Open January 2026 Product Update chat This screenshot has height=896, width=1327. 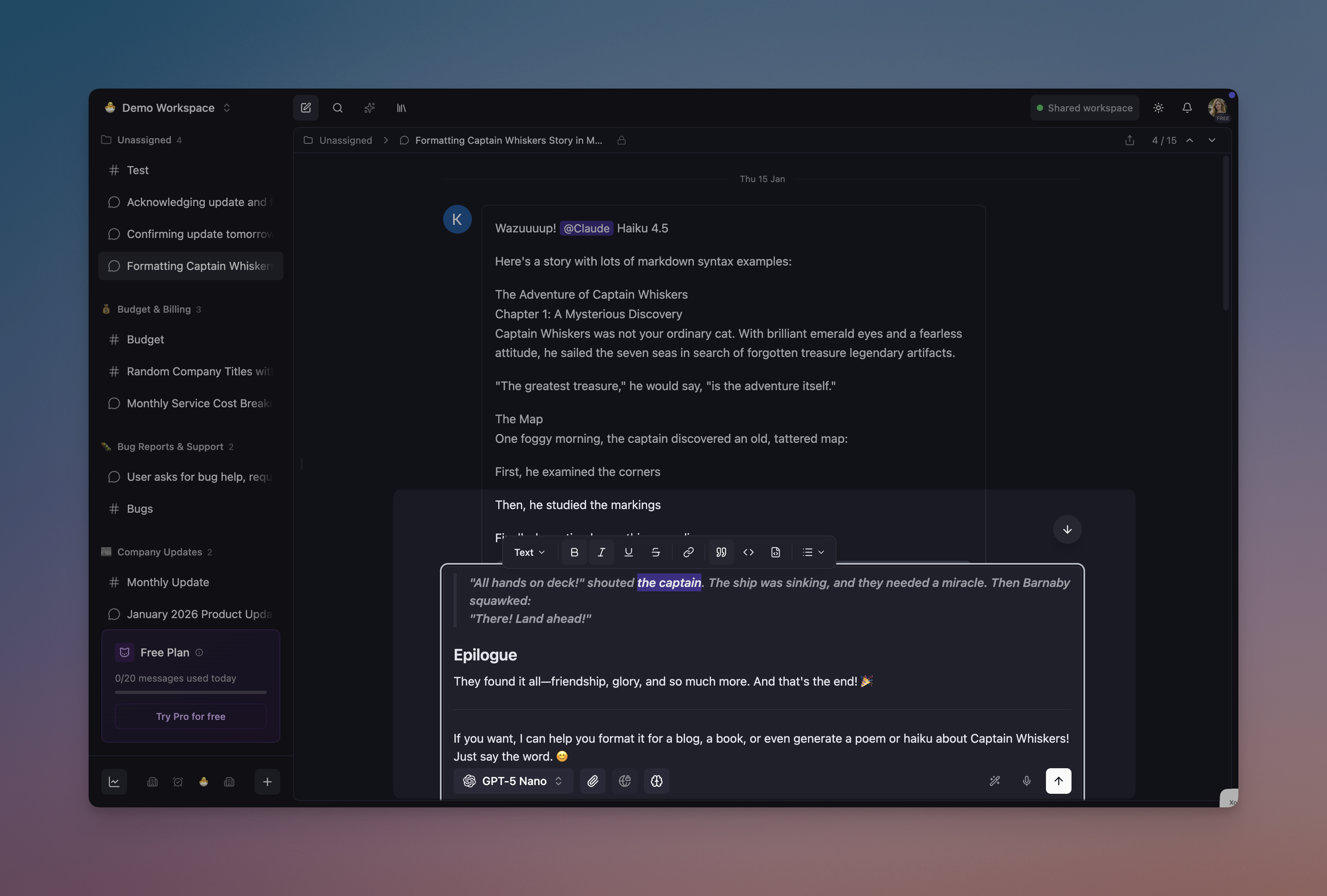click(x=191, y=614)
